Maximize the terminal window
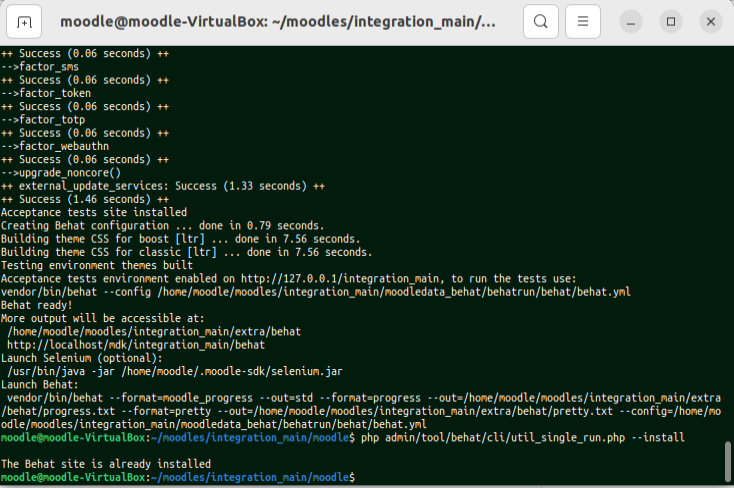The width and height of the screenshot is (734, 488). pos(671,22)
